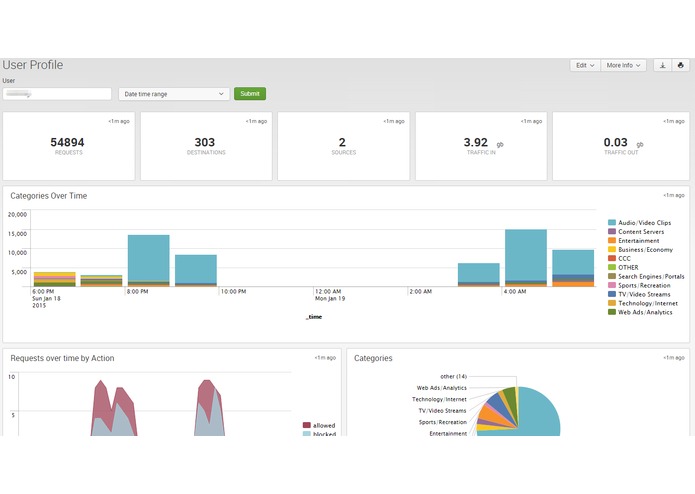This screenshot has width=695, height=494.
Task: Click the 54894 Requests panel
Action: point(69,146)
